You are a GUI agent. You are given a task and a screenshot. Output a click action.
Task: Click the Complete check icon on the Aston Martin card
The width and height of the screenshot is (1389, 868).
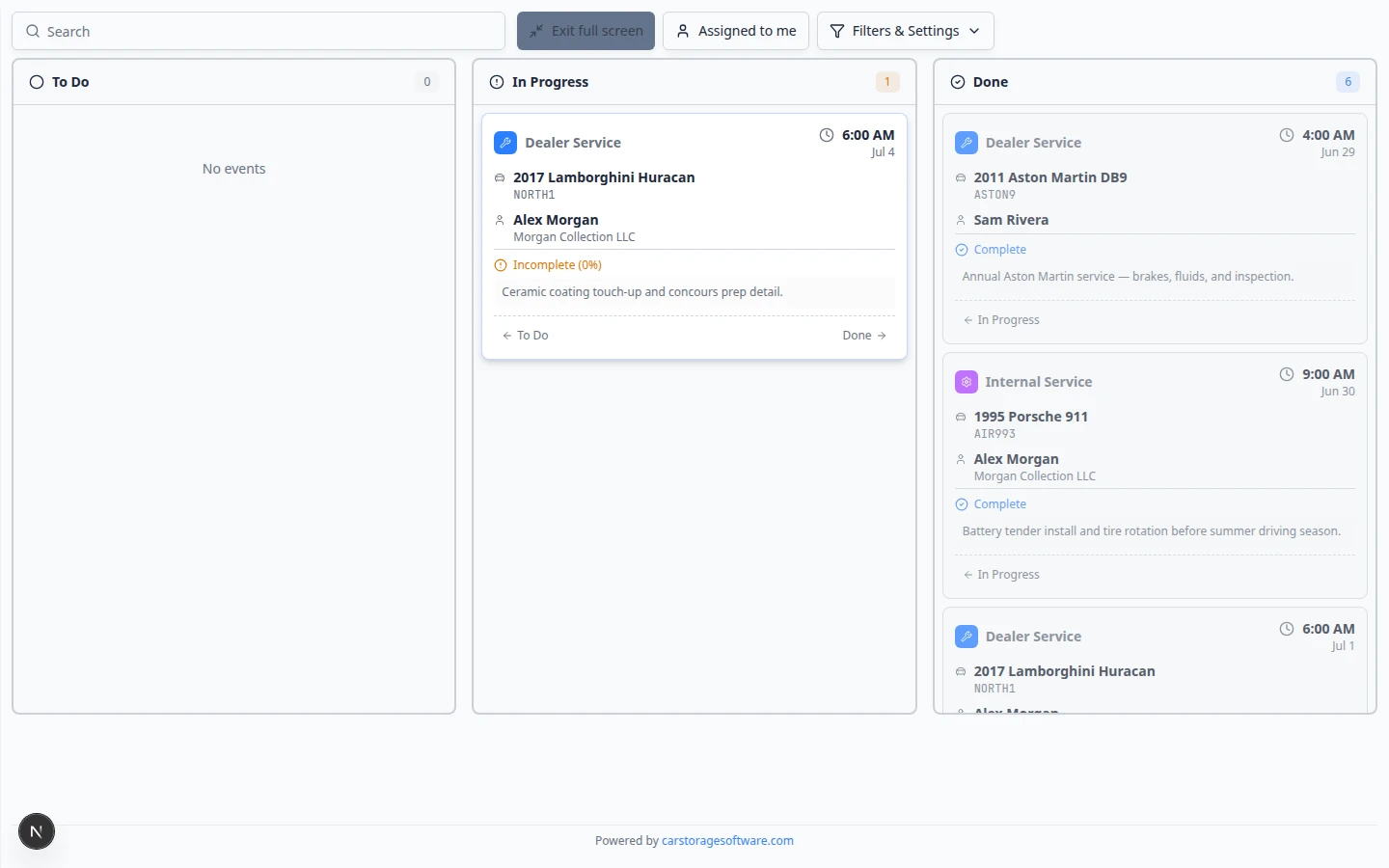click(962, 250)
